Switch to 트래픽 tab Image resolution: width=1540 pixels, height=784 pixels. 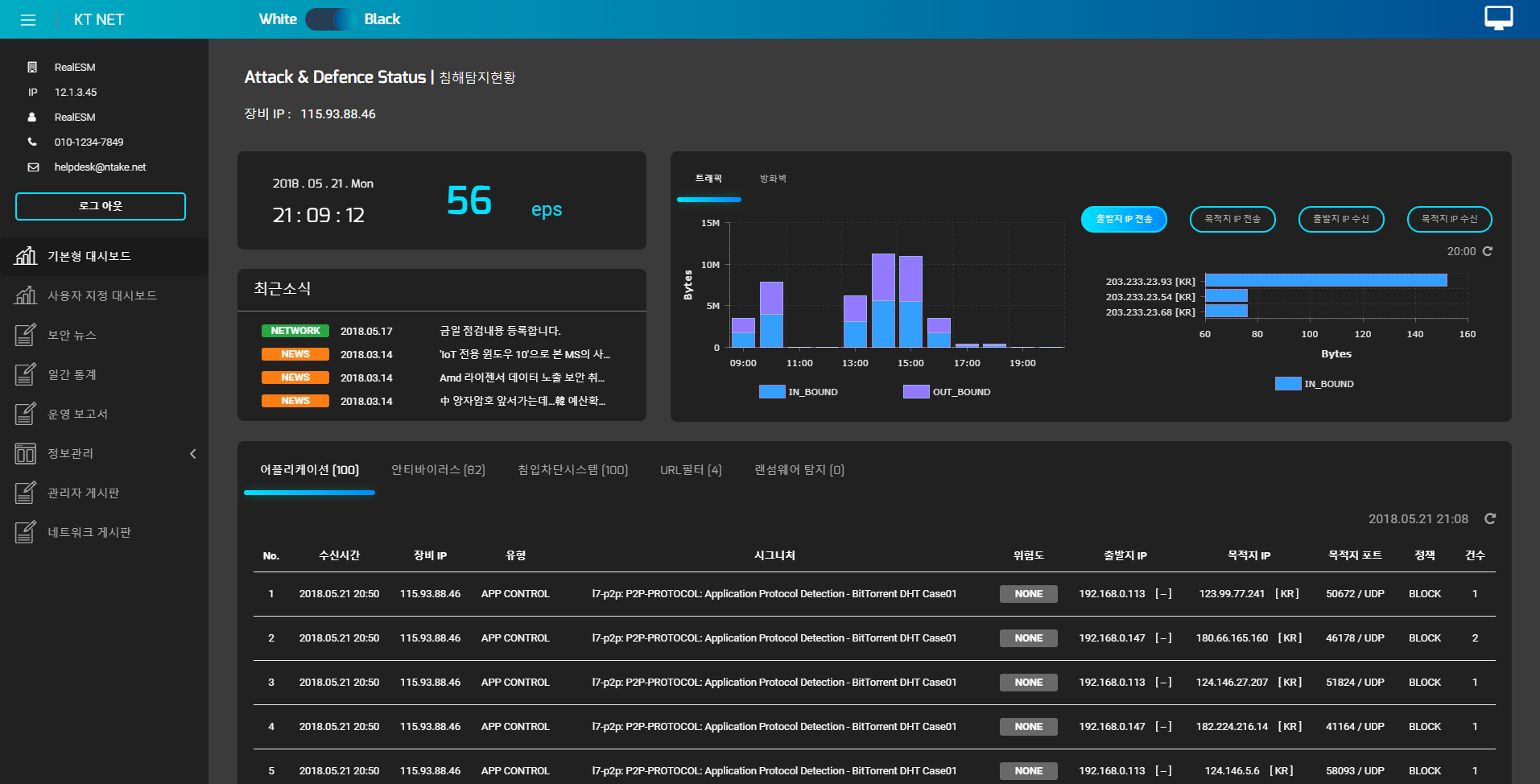(x=709, y=179)
